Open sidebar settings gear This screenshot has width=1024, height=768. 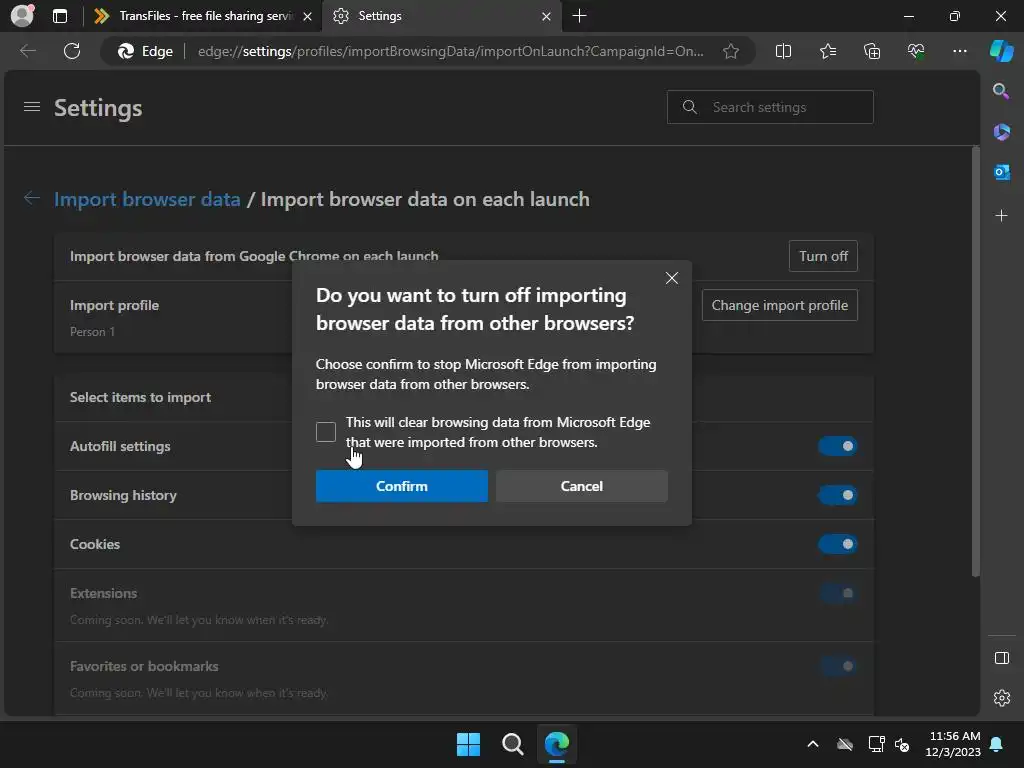pos(1001,698)
